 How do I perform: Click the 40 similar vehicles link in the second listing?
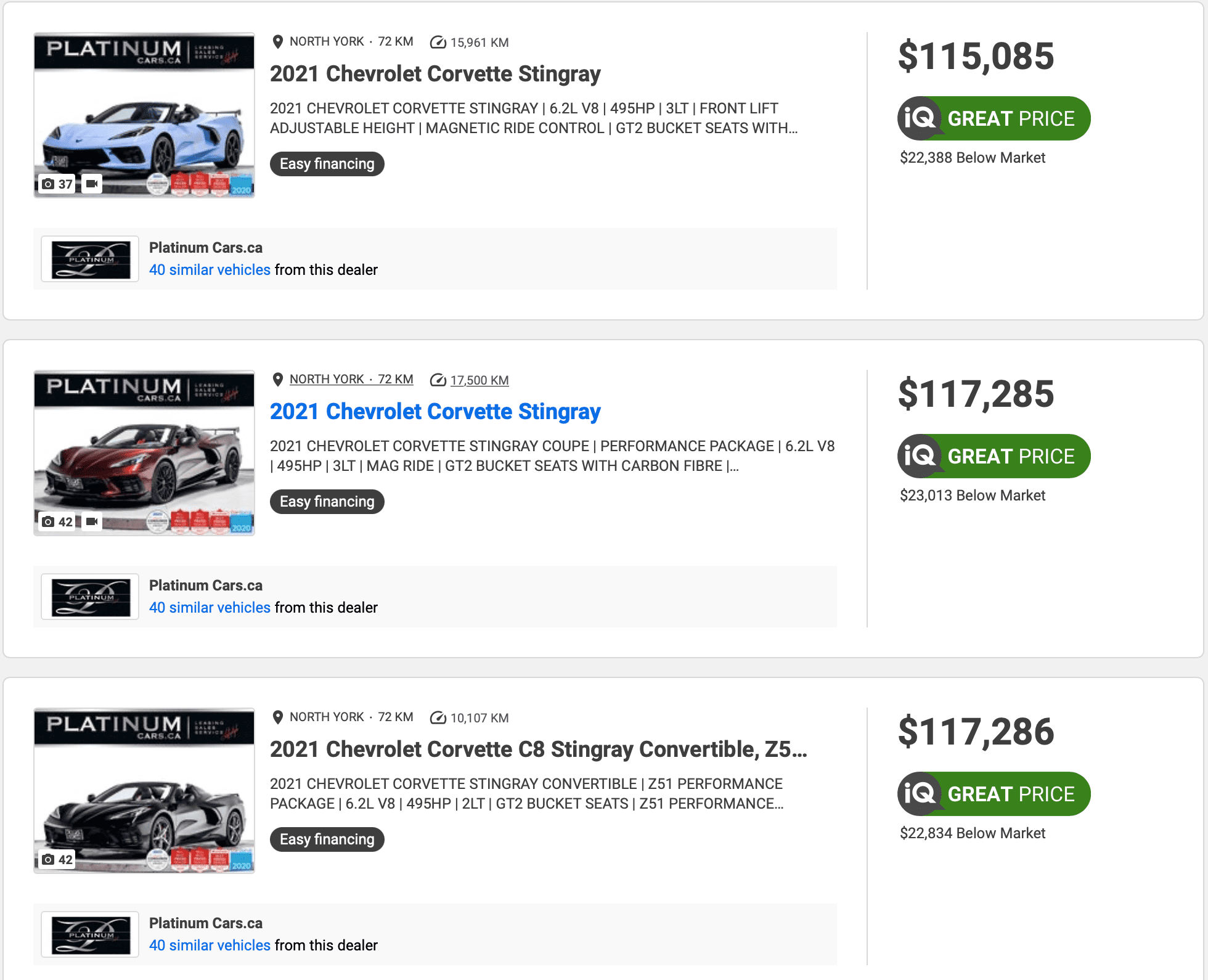[210, 608]
